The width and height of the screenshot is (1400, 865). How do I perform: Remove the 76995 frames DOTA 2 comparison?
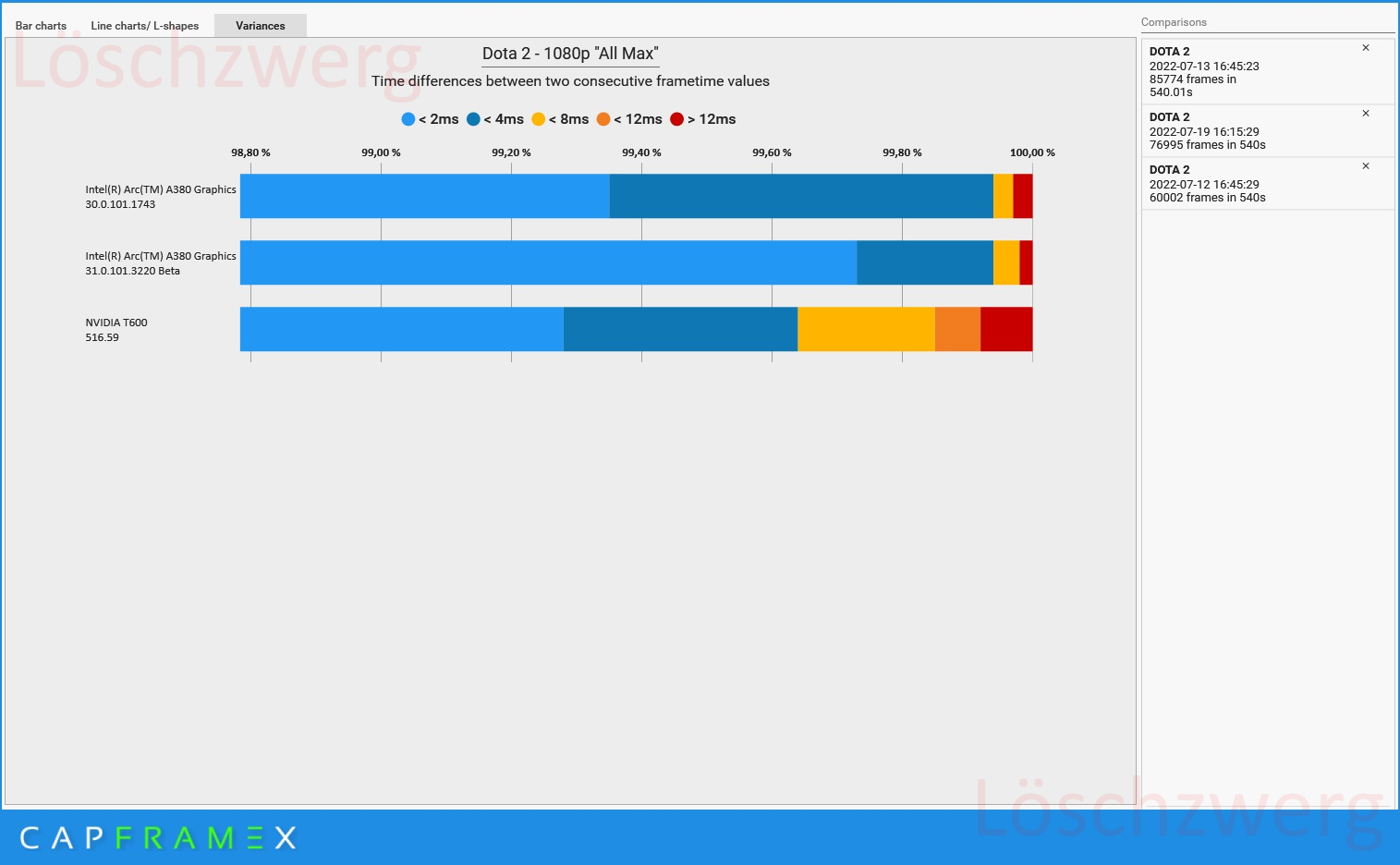point(1366,114)
